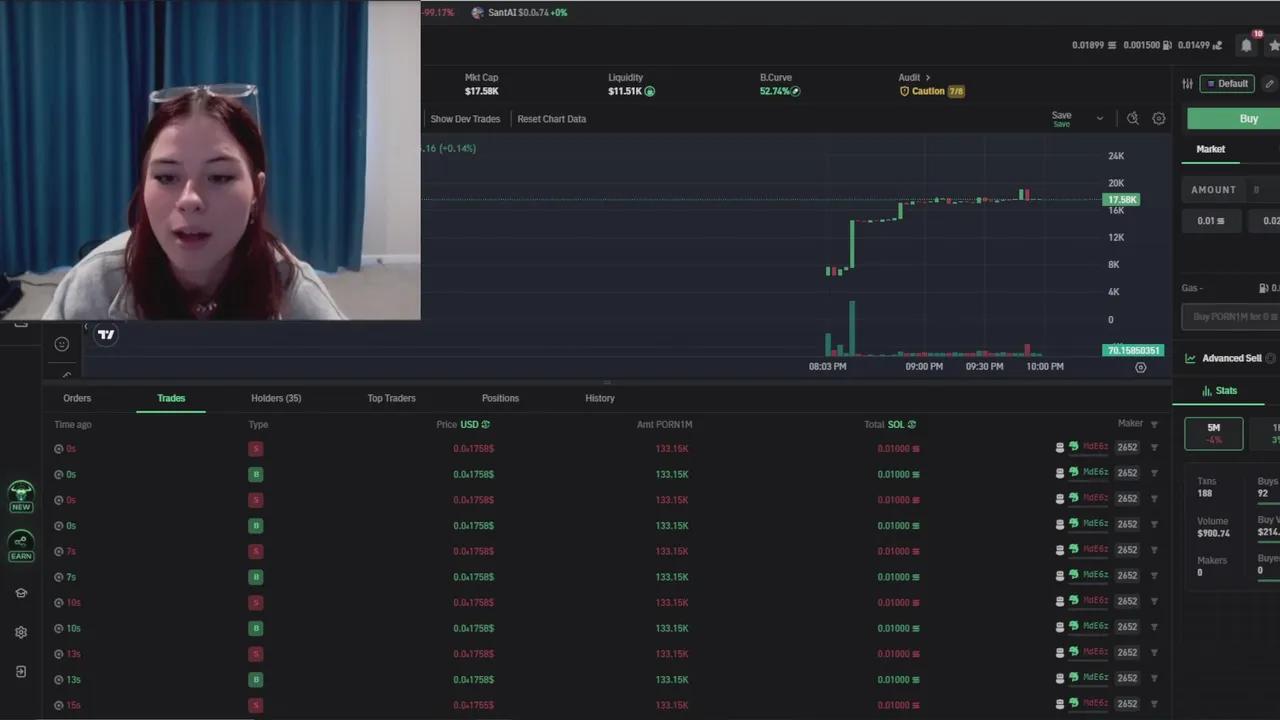Click the EARN sidebar icon
The image size is (1280, 720).
coord(21,546)
